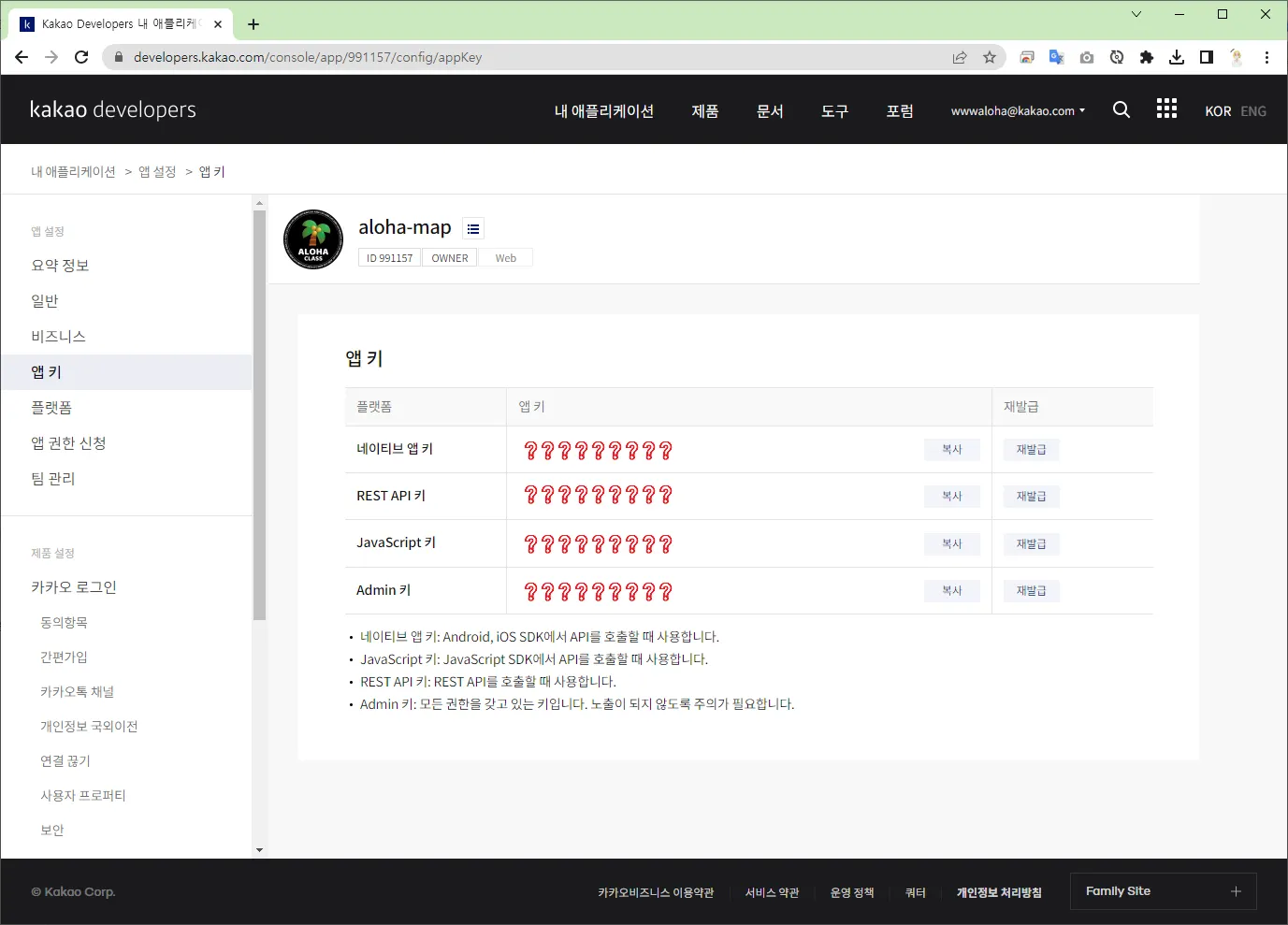Open 개인정보 처리방침 footer link
Image resolution: width=1288 pixels, height=925 pixels.
[x=999, y=893]
